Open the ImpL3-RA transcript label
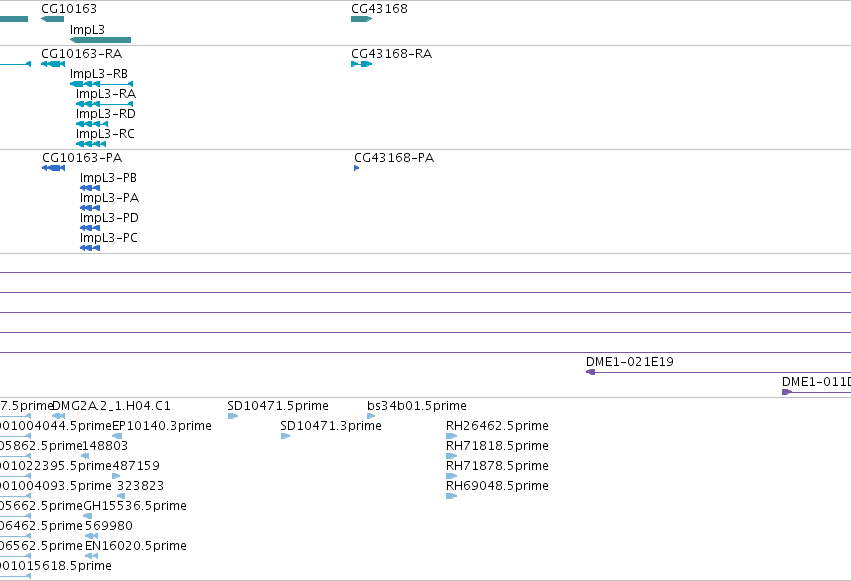Viewport: 851px width, 581px height. click(106, 94)
